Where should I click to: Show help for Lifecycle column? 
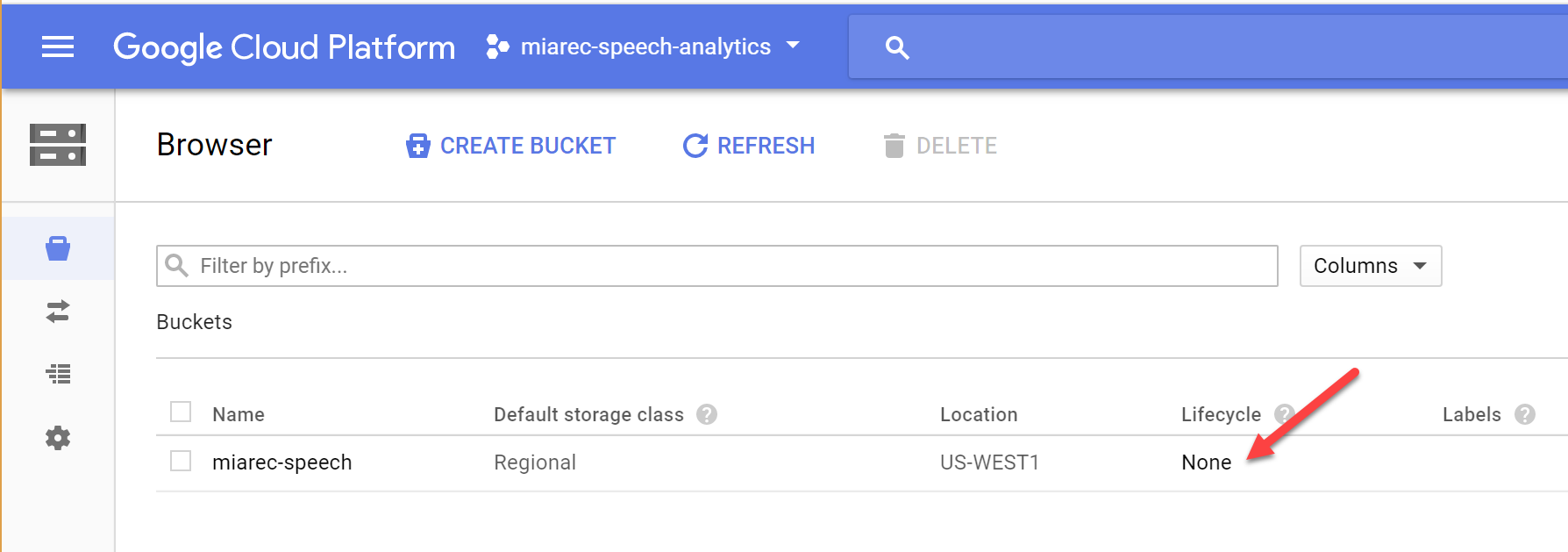(x=1284, y=414)
